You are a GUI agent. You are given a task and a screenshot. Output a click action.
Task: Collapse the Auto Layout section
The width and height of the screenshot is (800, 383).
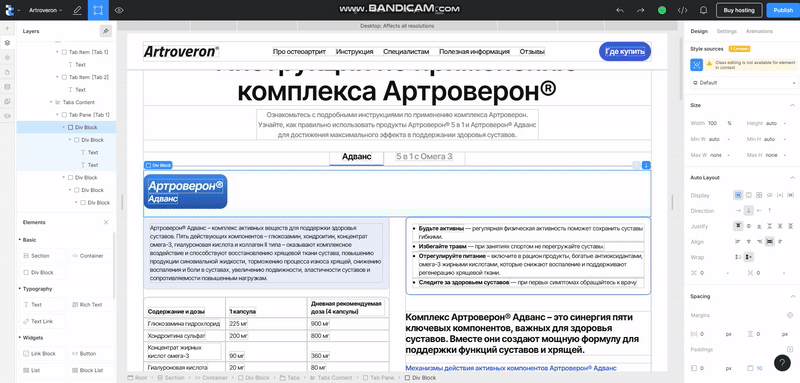tap(792, 177)
